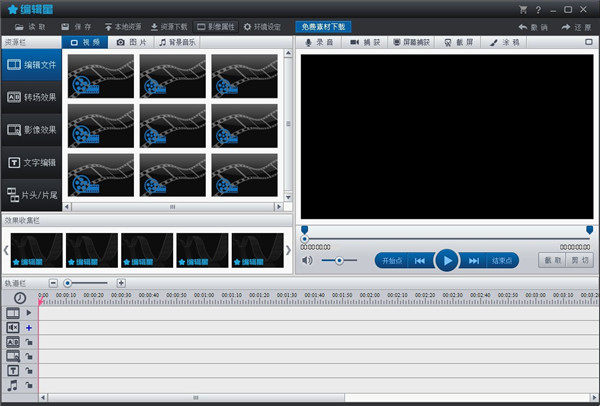Adjust the preview volume slider
This screenshot has height=406, width=600.
tap(340, 260)
